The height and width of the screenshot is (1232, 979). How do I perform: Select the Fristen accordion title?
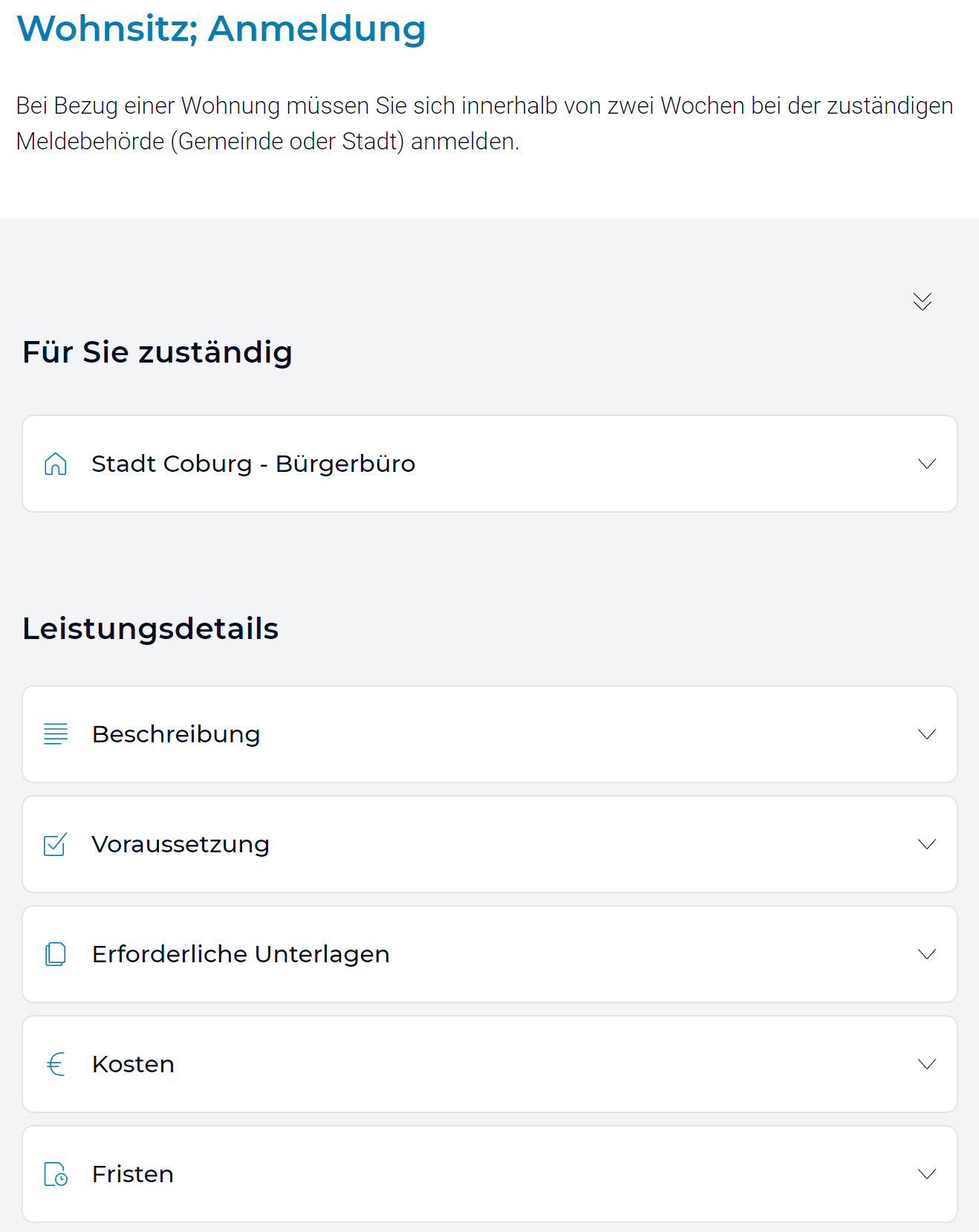(133, 1174)
